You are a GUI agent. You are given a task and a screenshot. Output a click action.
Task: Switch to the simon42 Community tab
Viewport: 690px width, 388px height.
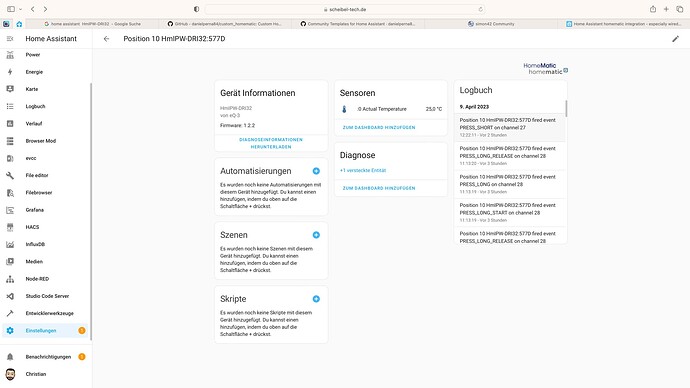[491, 24]
